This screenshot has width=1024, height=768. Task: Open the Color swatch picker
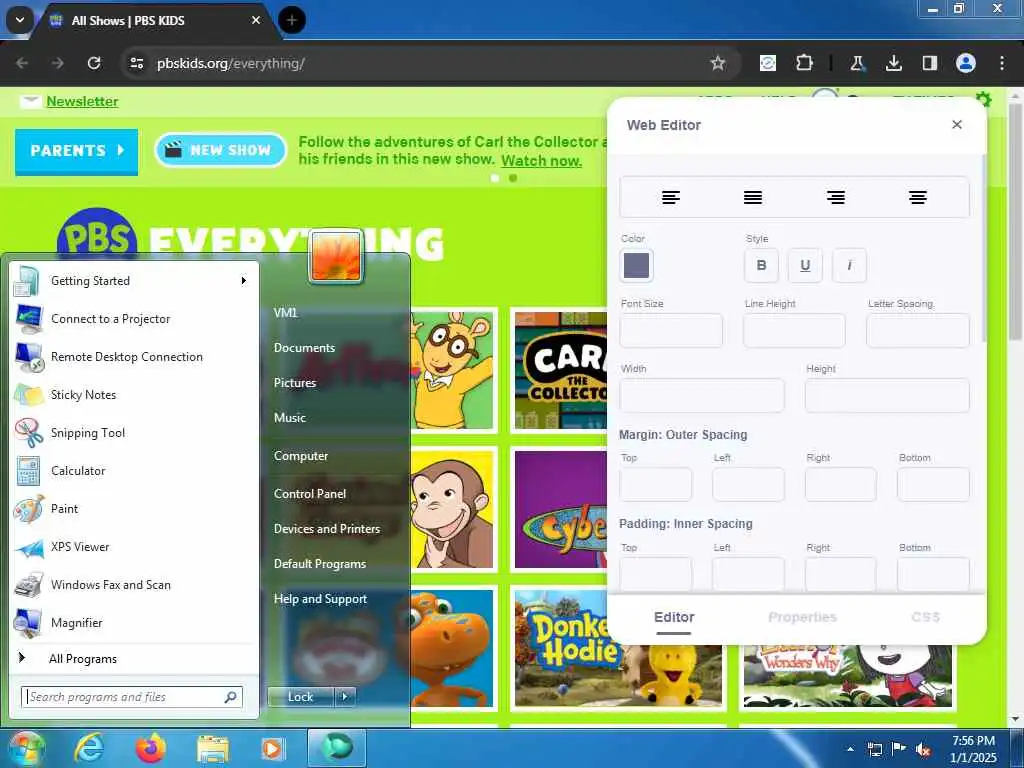click(x=636, y=265)
